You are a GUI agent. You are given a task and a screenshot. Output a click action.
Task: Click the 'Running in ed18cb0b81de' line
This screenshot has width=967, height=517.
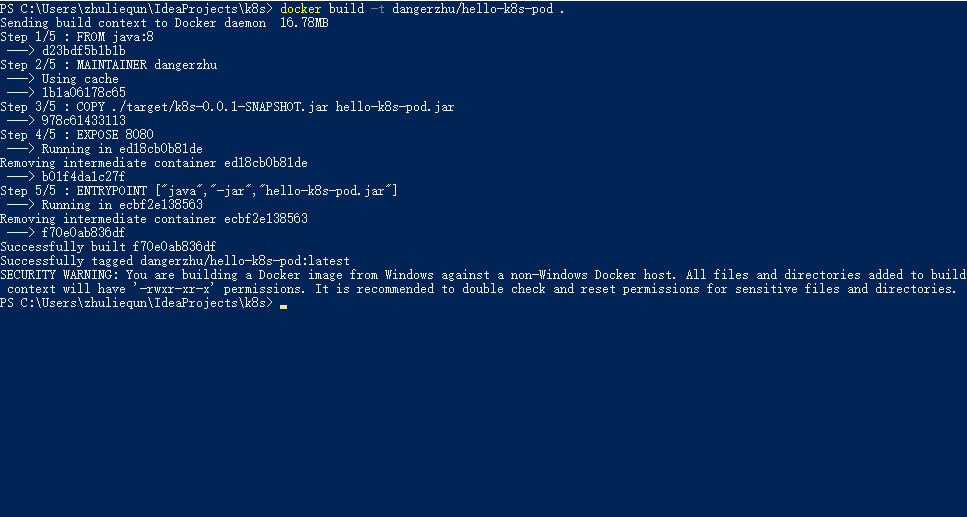tap(122, 149)
